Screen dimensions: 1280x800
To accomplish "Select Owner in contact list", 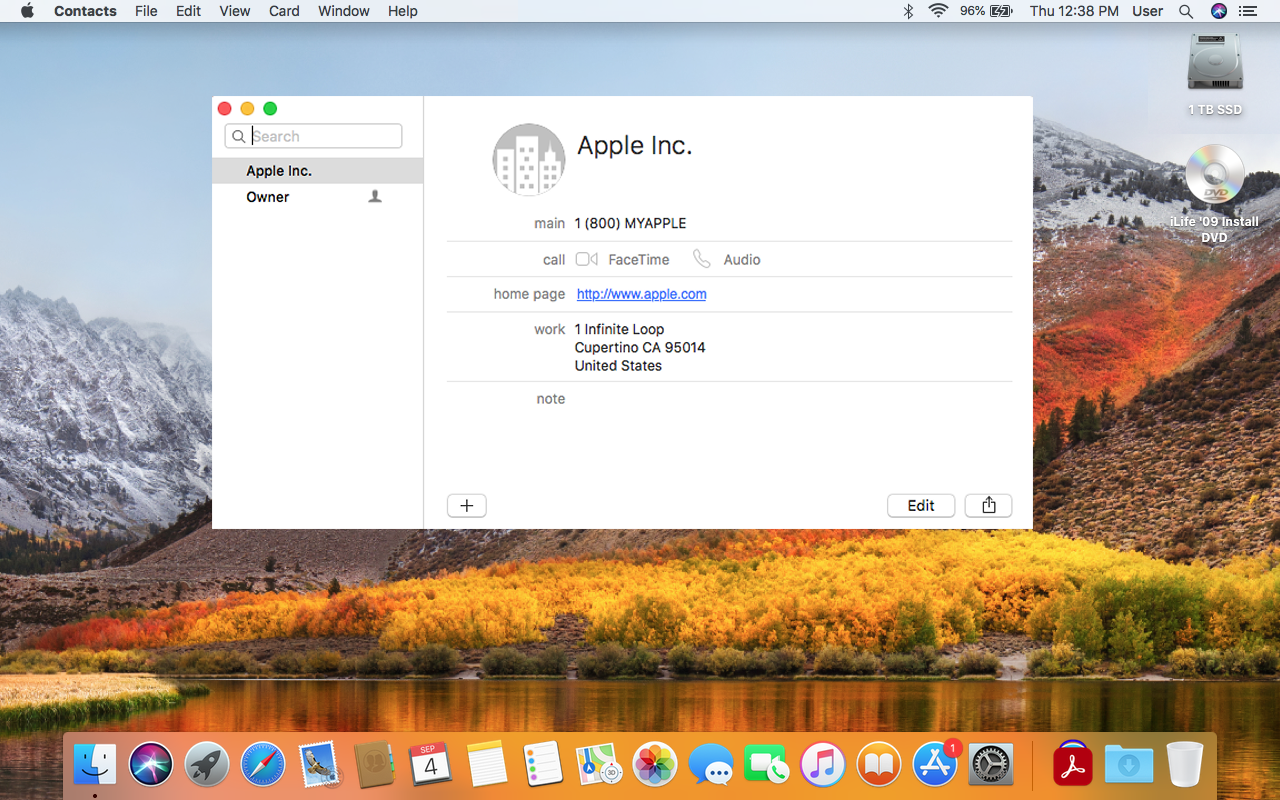I will tap(317, 197).
